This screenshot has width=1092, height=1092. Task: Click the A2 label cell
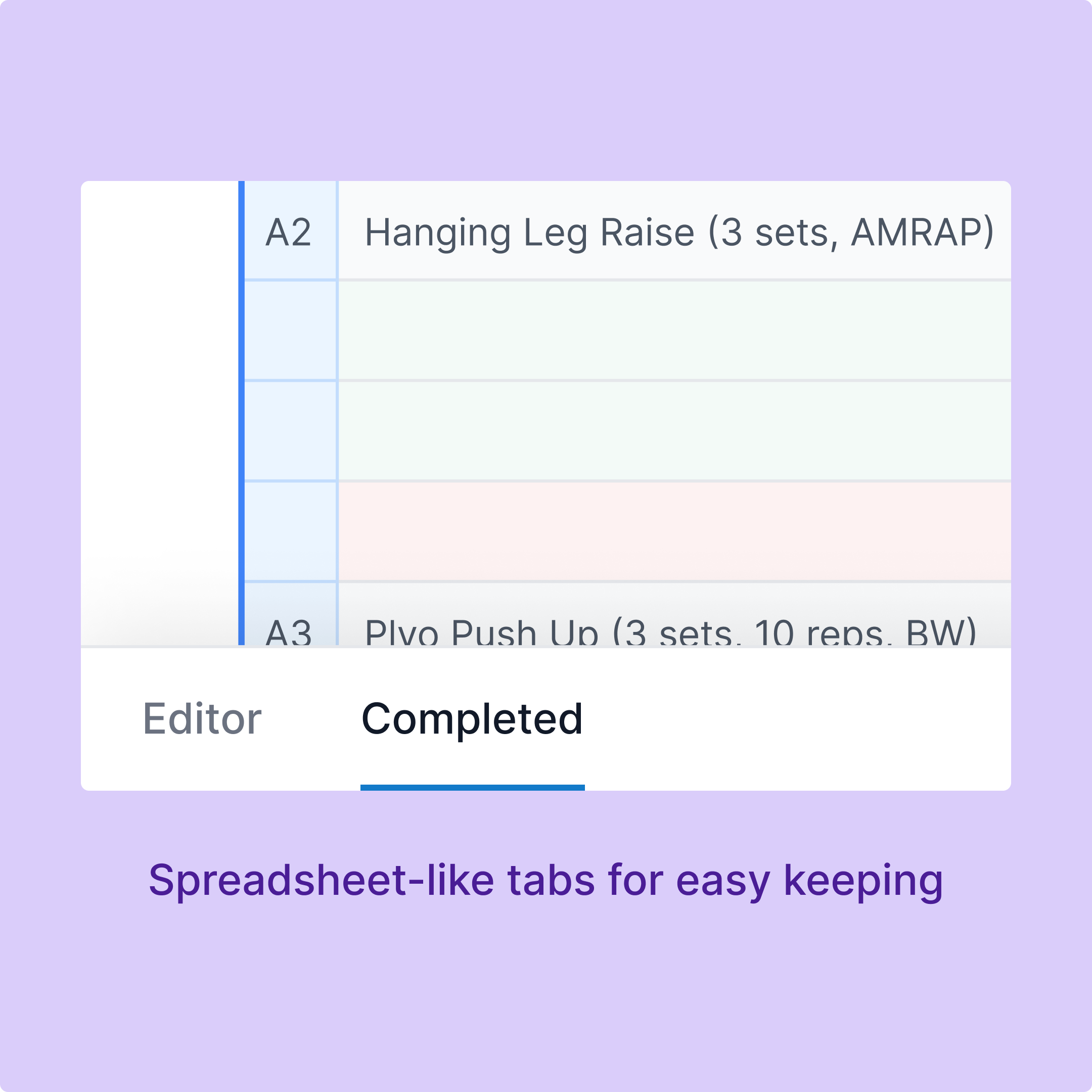coord(289,232)
